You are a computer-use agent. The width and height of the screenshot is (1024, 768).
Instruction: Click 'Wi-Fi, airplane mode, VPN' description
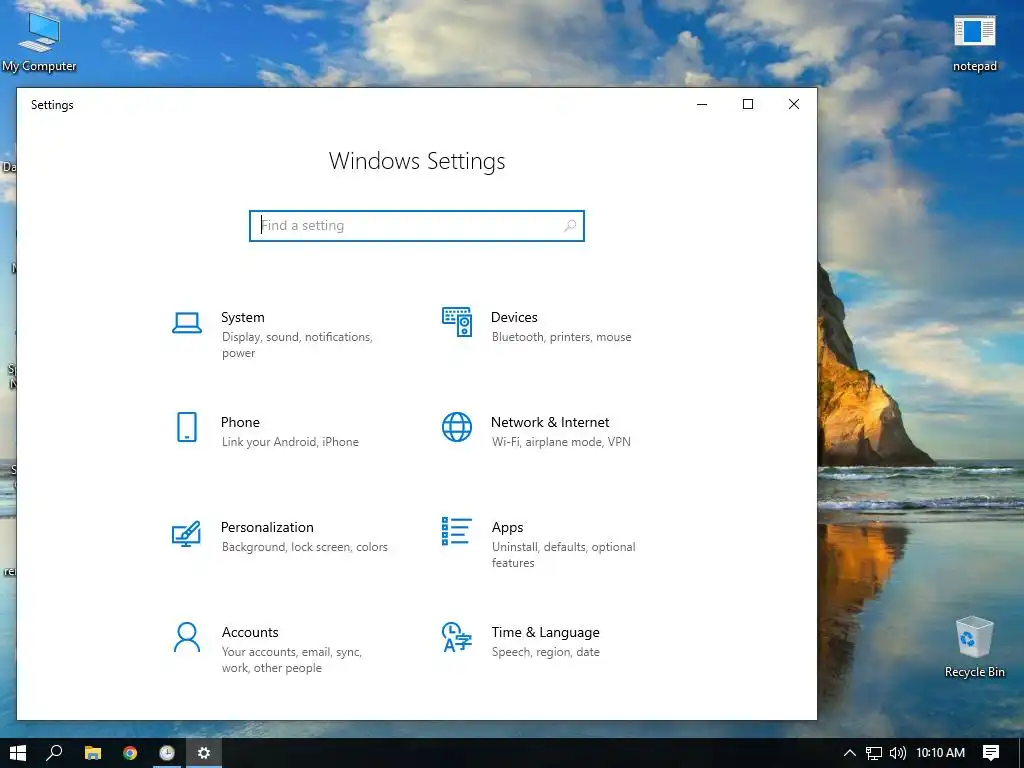(x=561, y=442)
